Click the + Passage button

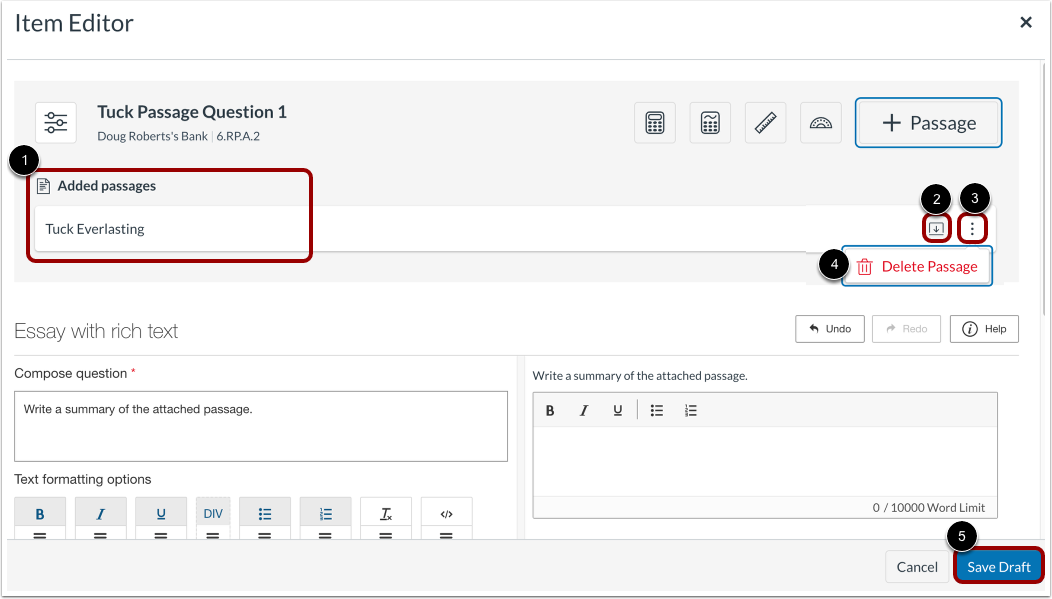pos(929,123)
